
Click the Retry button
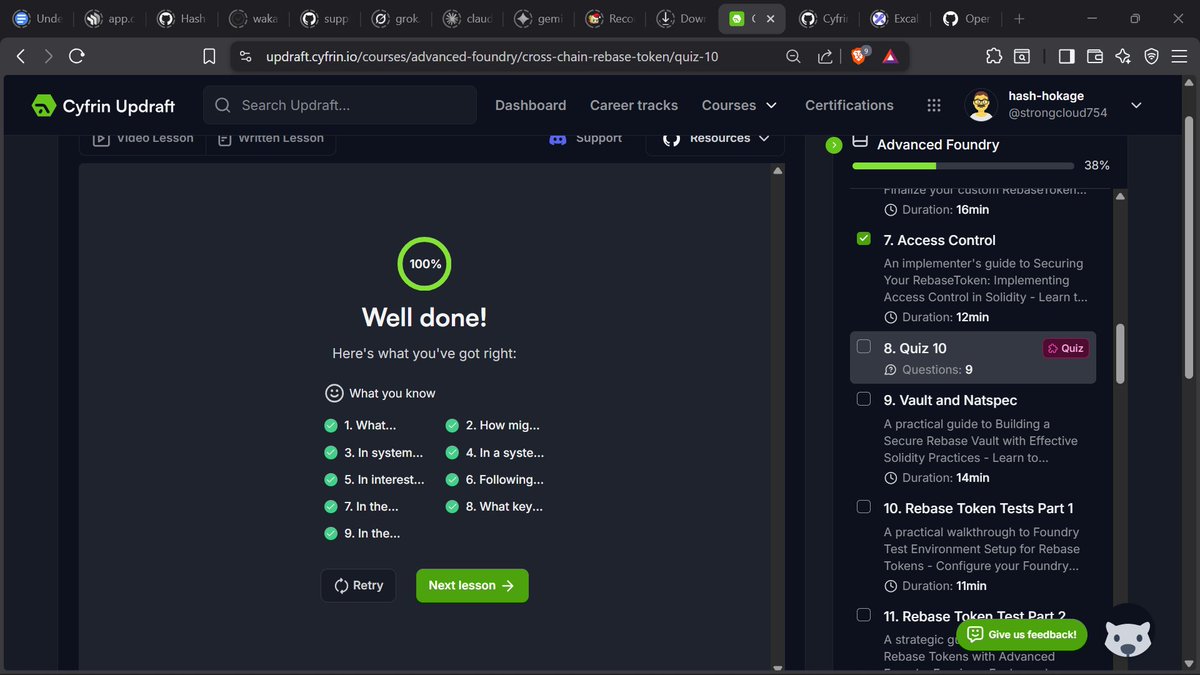(358, 585)
